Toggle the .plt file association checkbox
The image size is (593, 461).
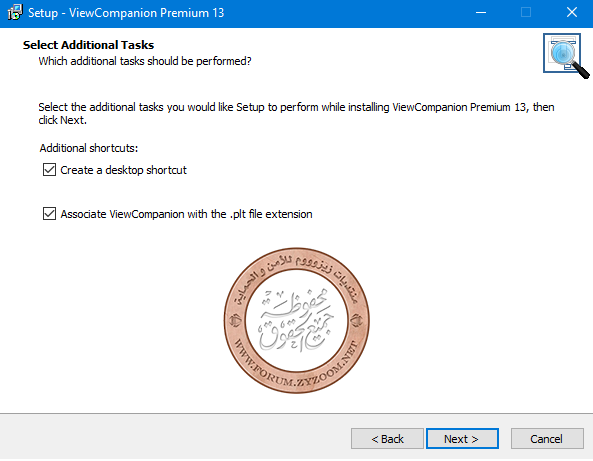[50, 214]
